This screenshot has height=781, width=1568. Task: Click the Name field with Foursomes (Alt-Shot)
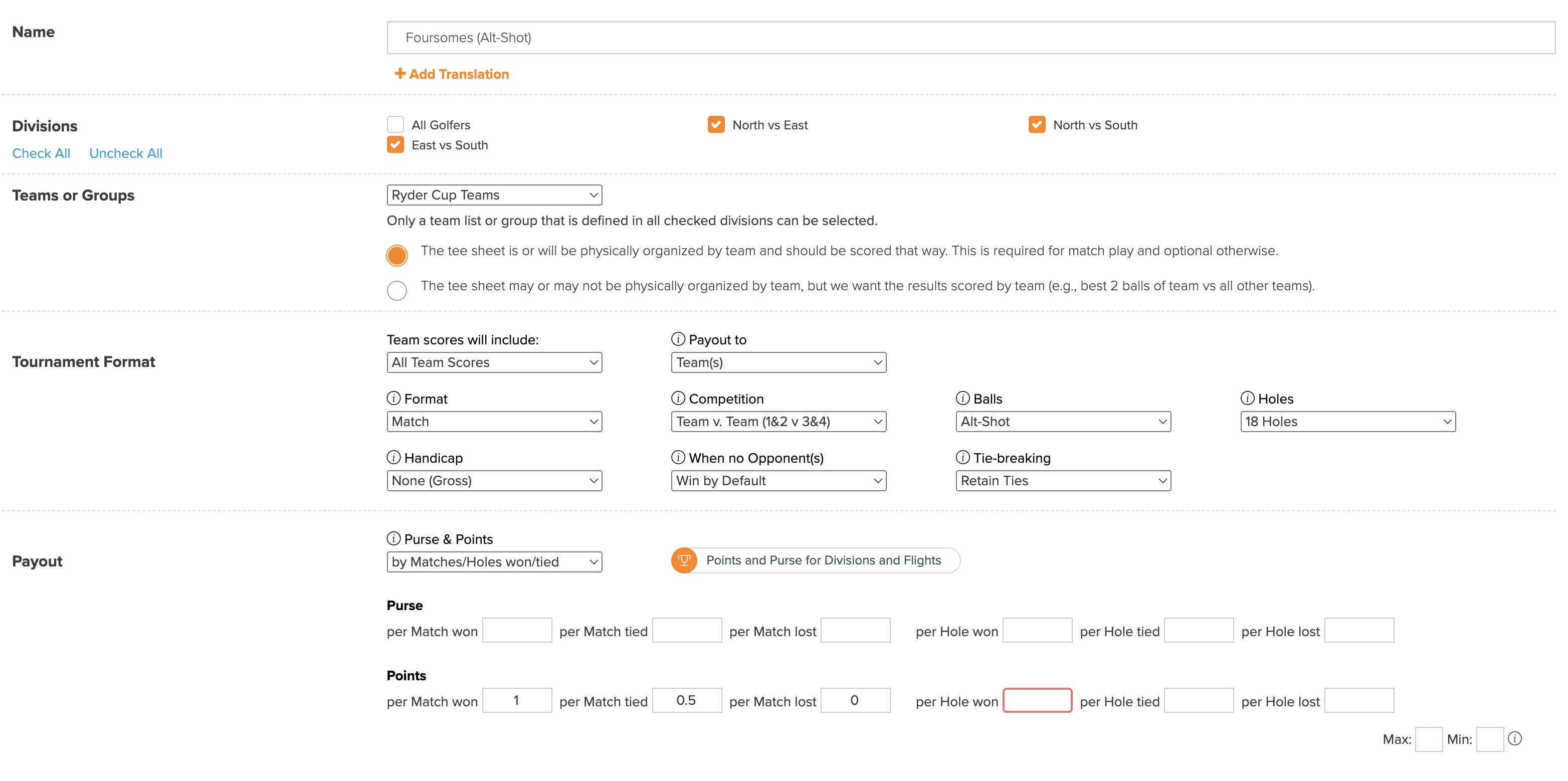(x=971, y=38)
